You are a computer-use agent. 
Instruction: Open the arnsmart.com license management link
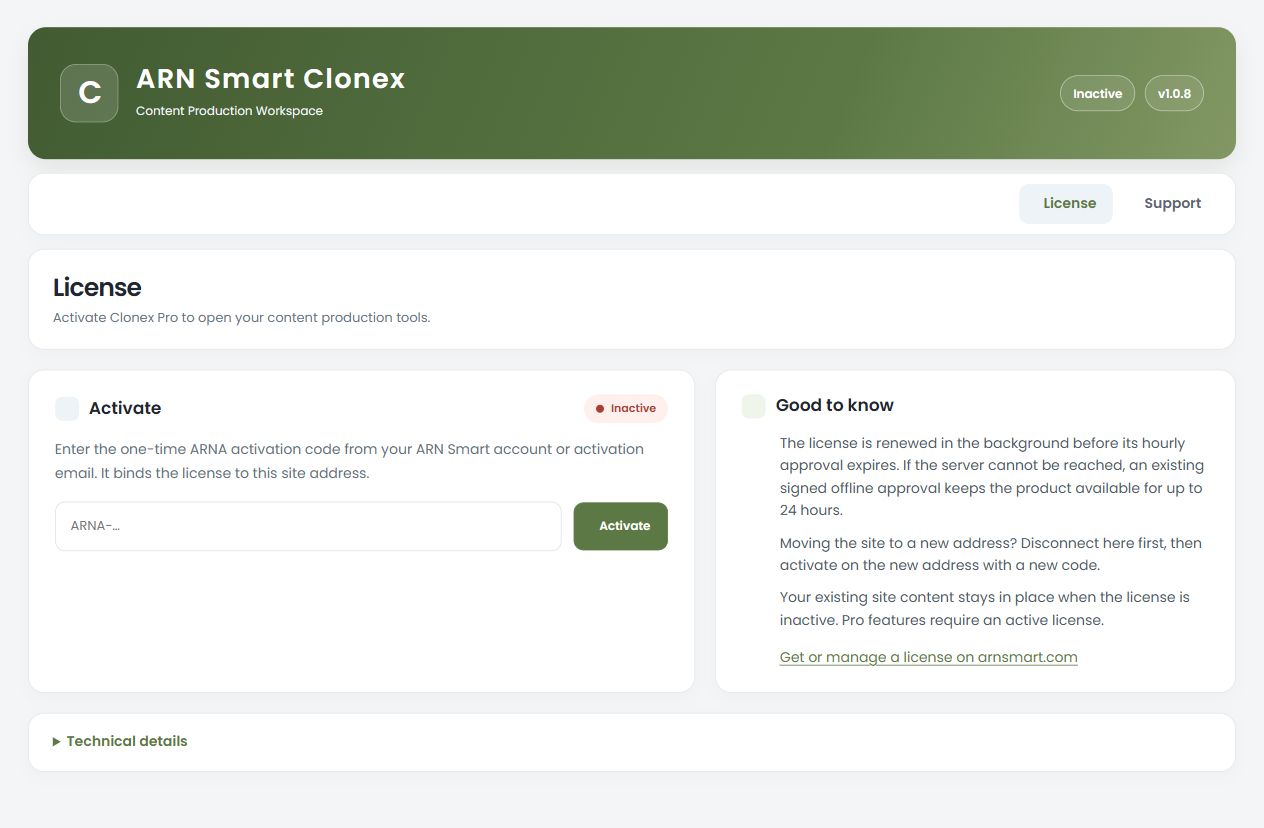(929, 657)
